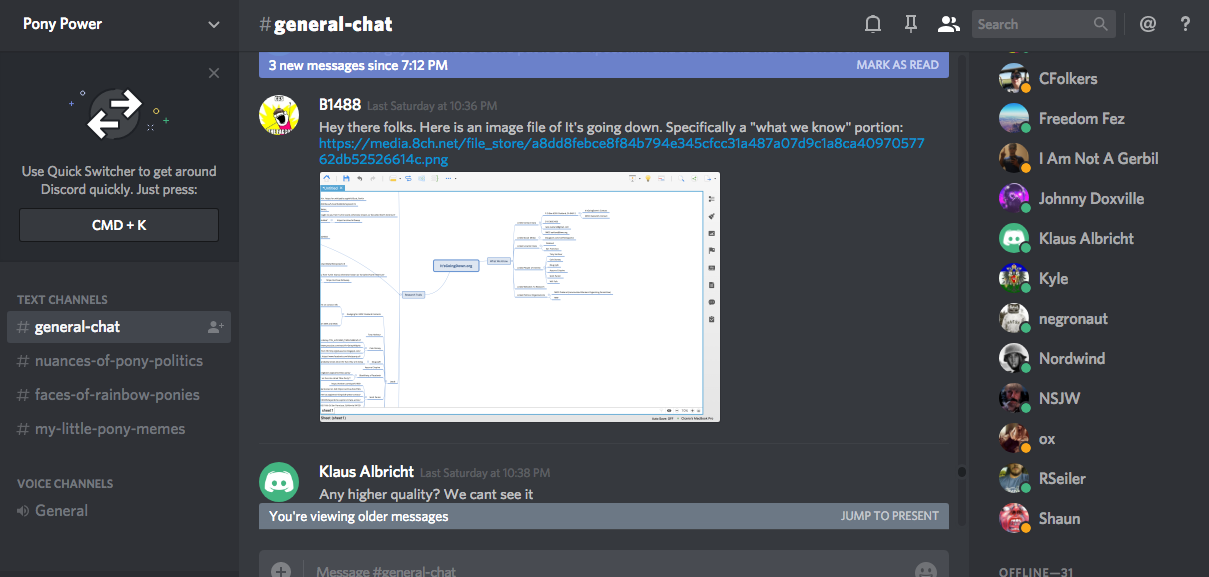Viewport: 1209px width, 577px height.
Task: Open the mind map image thumbnail
Action: point(519,297)
